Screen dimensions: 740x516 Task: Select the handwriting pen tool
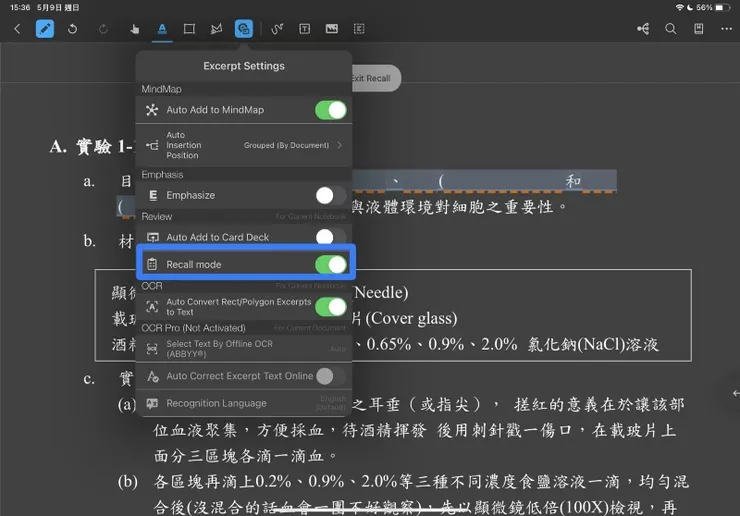pyautogui.click(x=278, y=29)
